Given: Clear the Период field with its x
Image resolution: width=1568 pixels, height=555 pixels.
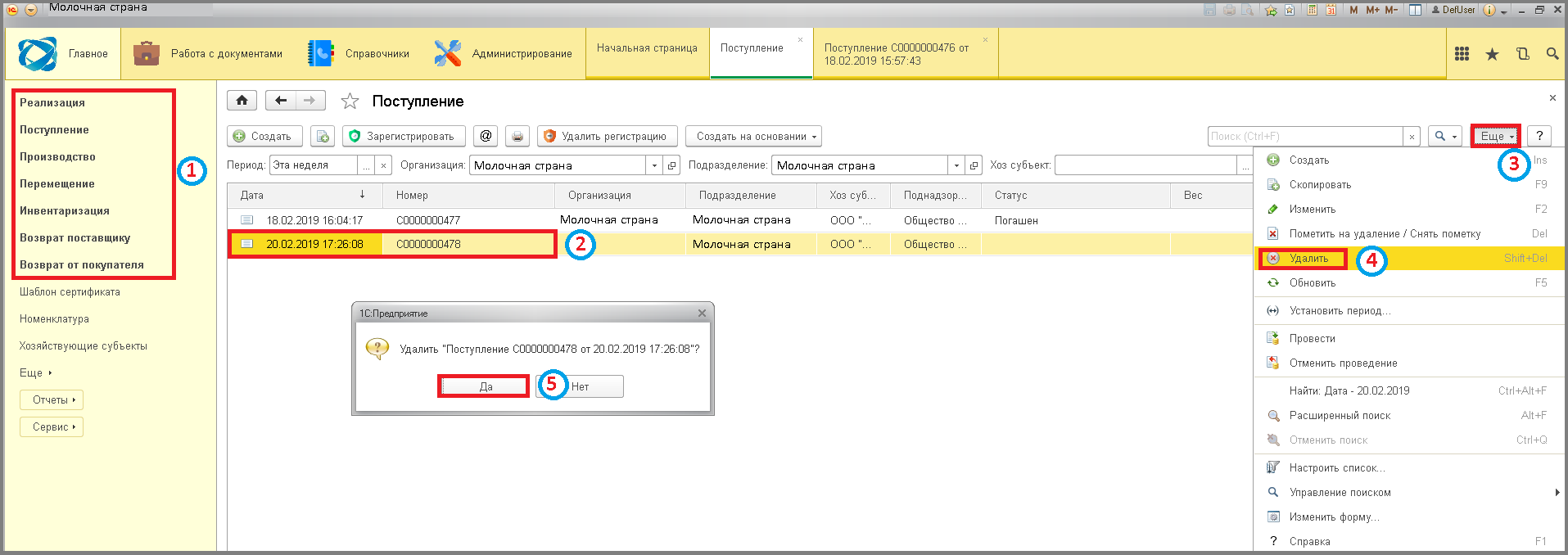Looking at the screenshot, I should click(383, 165).
